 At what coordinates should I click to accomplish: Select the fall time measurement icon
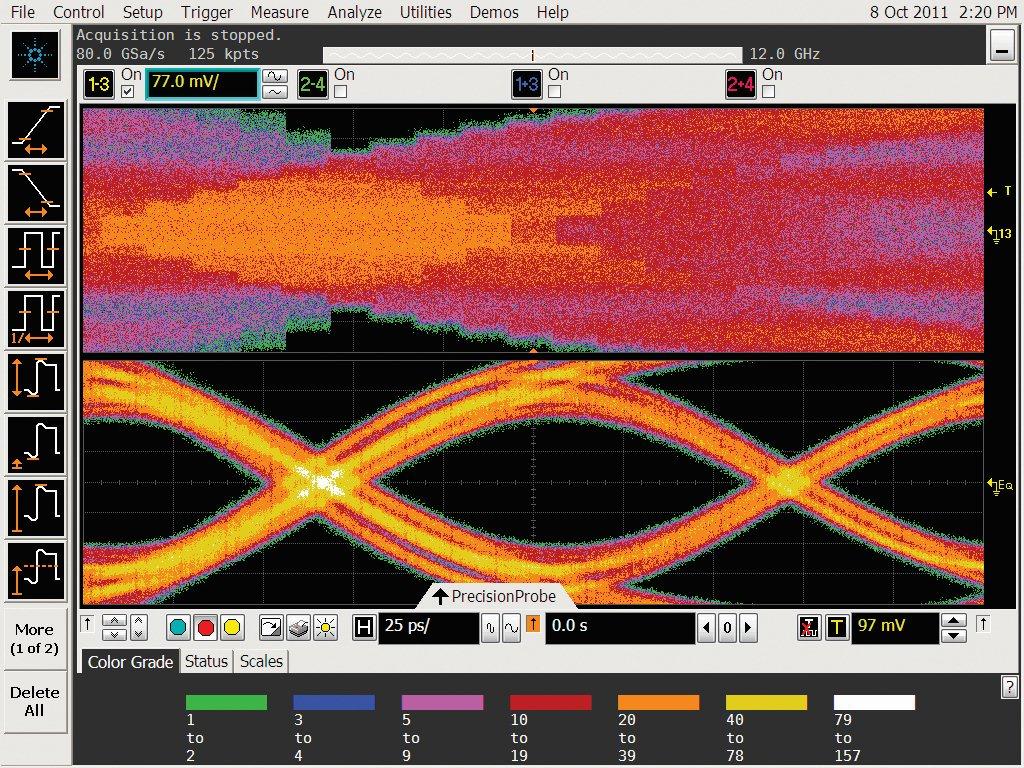click(x=36, y=193)
